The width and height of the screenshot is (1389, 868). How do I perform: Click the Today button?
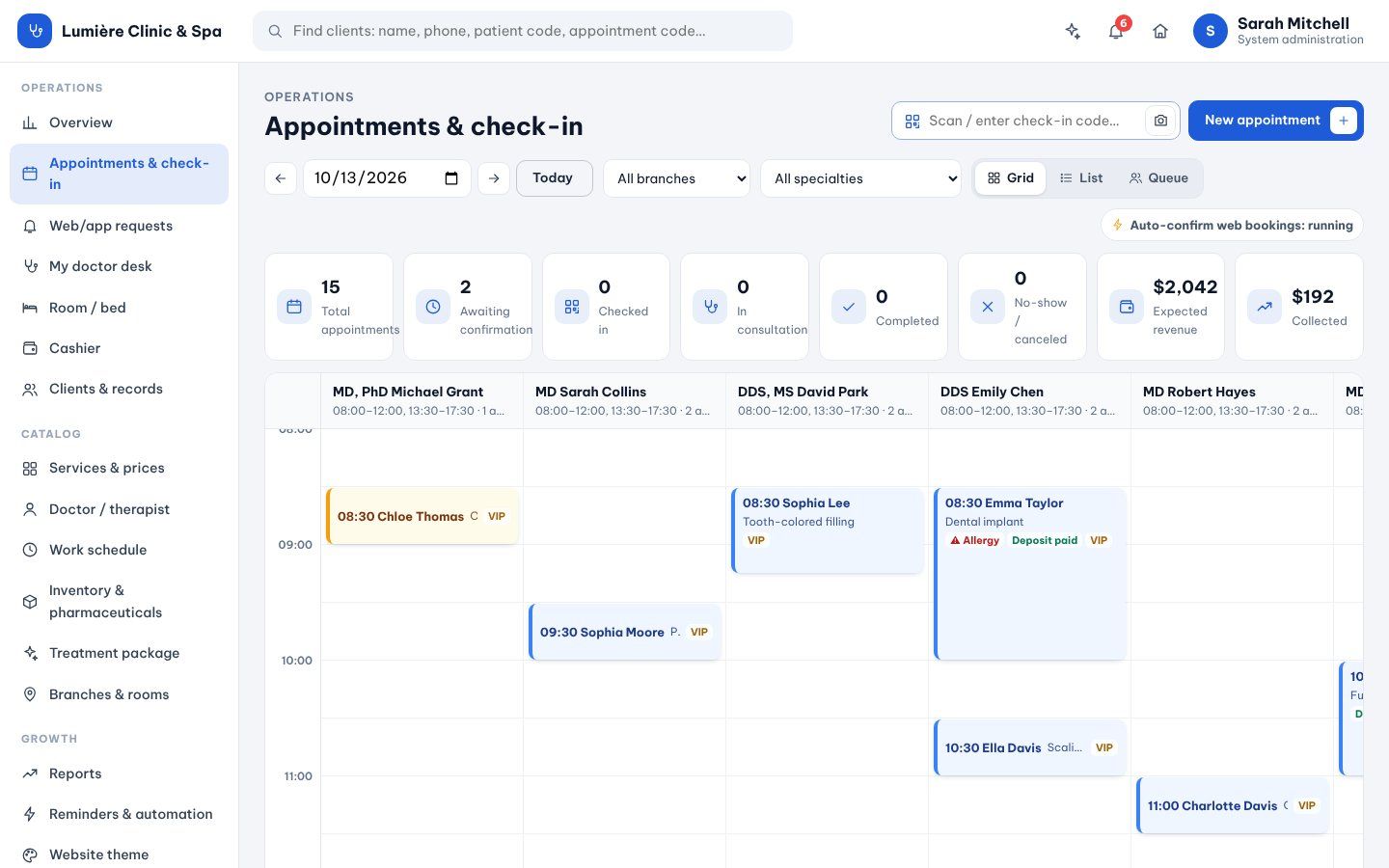(x=554, y=178)
